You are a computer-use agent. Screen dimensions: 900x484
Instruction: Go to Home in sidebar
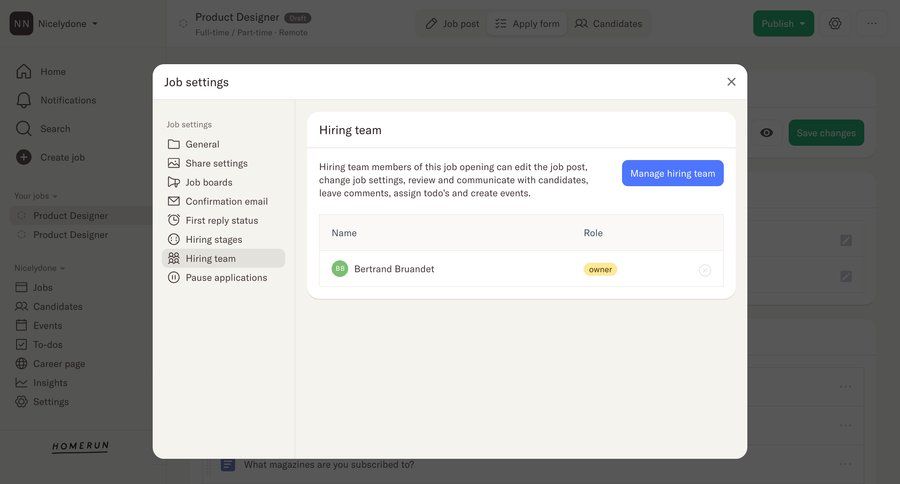(41, 72)
